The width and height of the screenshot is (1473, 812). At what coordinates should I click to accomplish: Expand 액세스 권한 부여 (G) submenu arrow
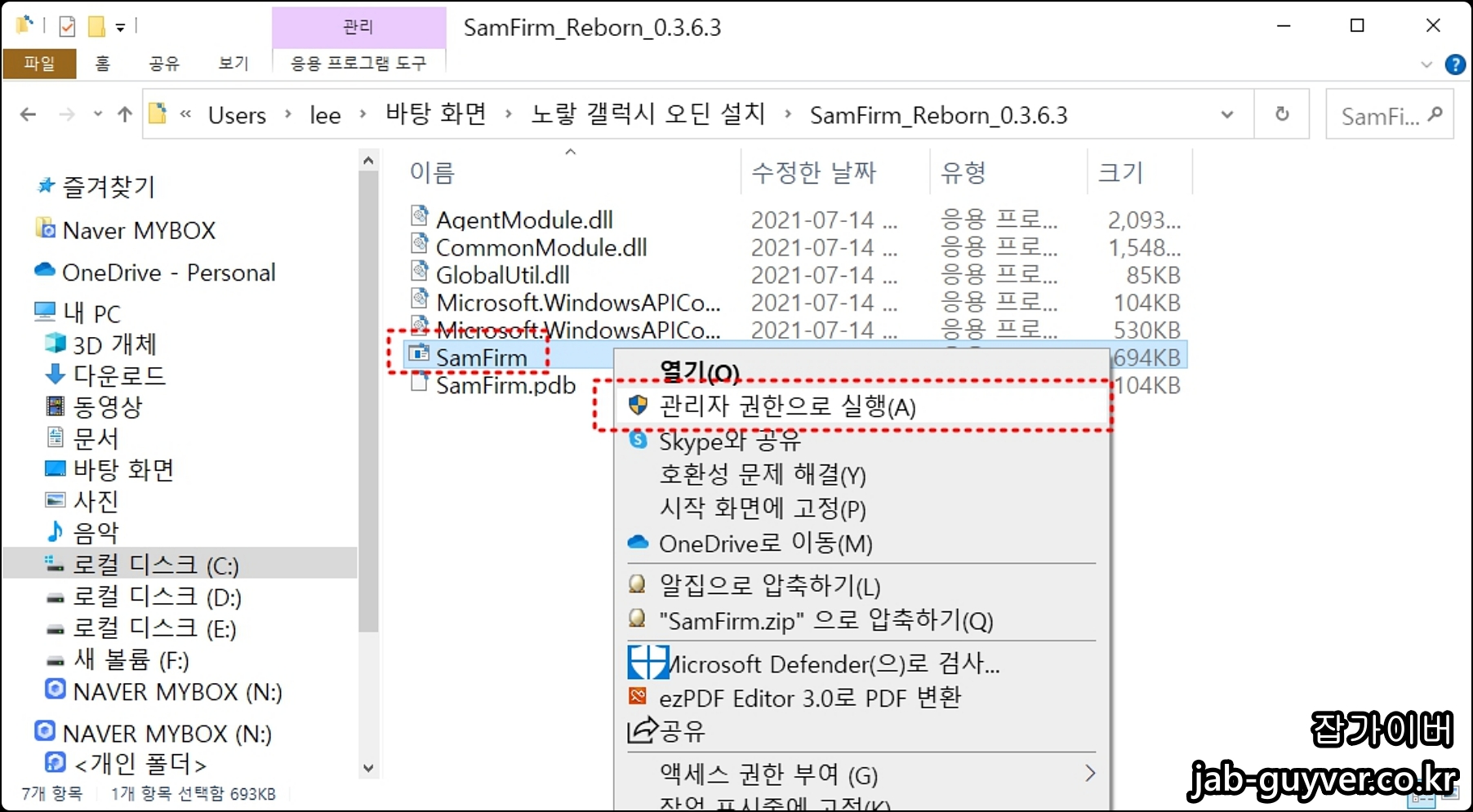pos(1090,773)
